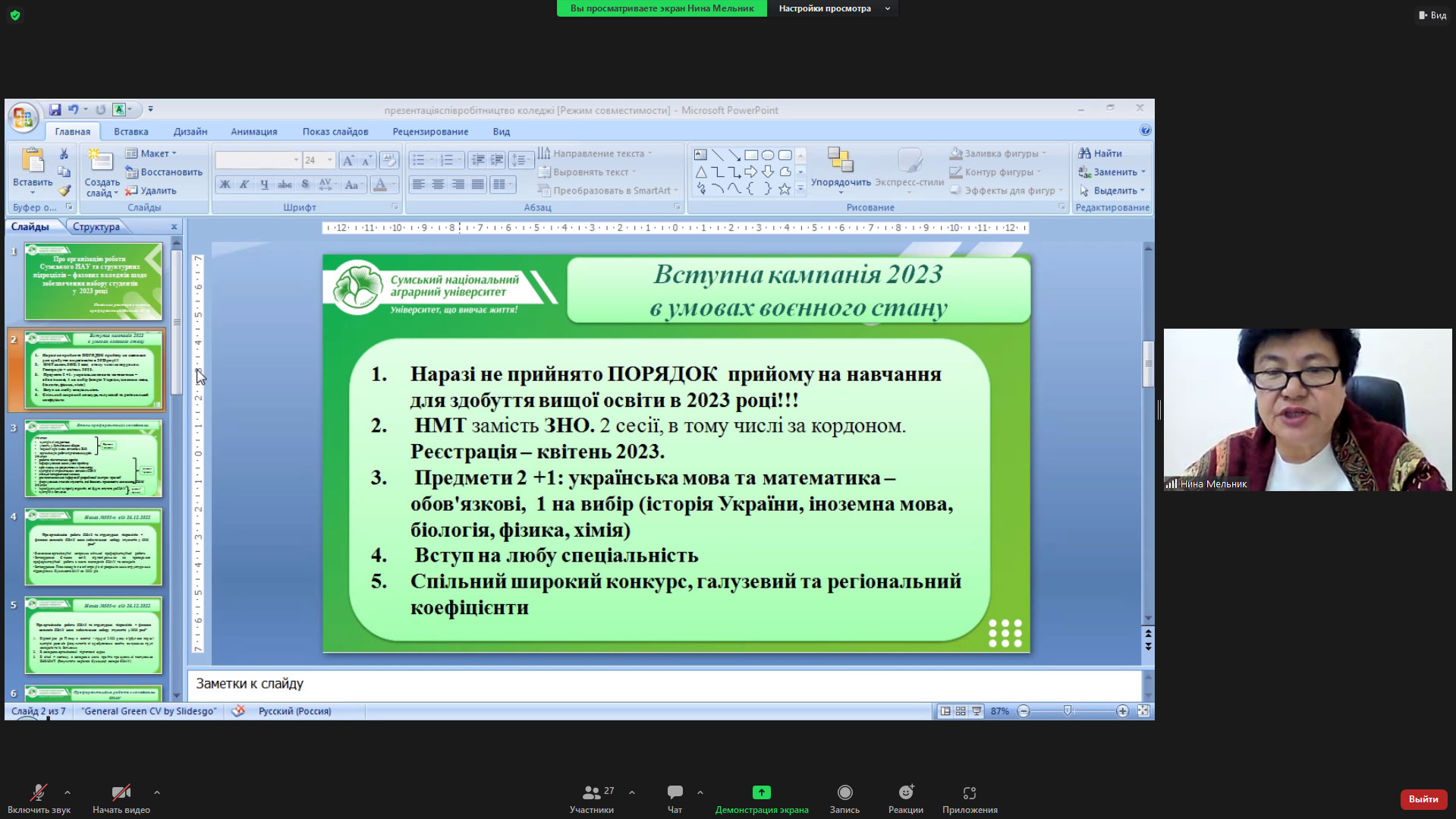Align the text to the left

tap(418, 184)
